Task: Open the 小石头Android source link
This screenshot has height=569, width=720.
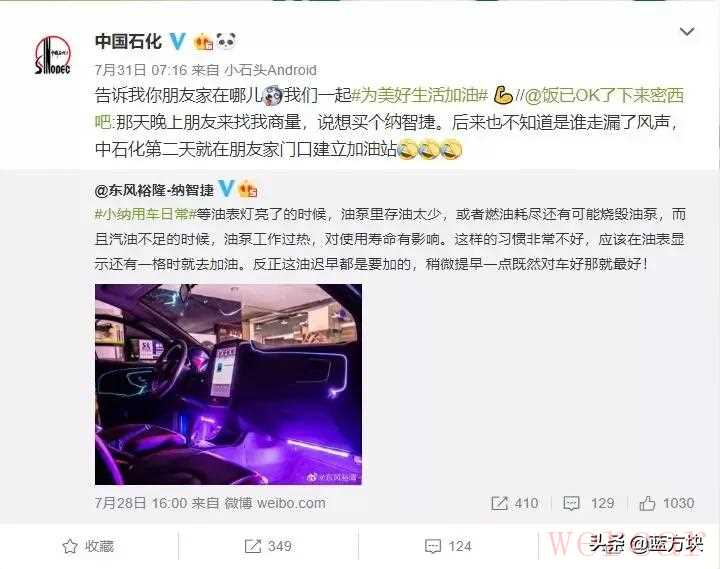Action: tap(270, 70)
